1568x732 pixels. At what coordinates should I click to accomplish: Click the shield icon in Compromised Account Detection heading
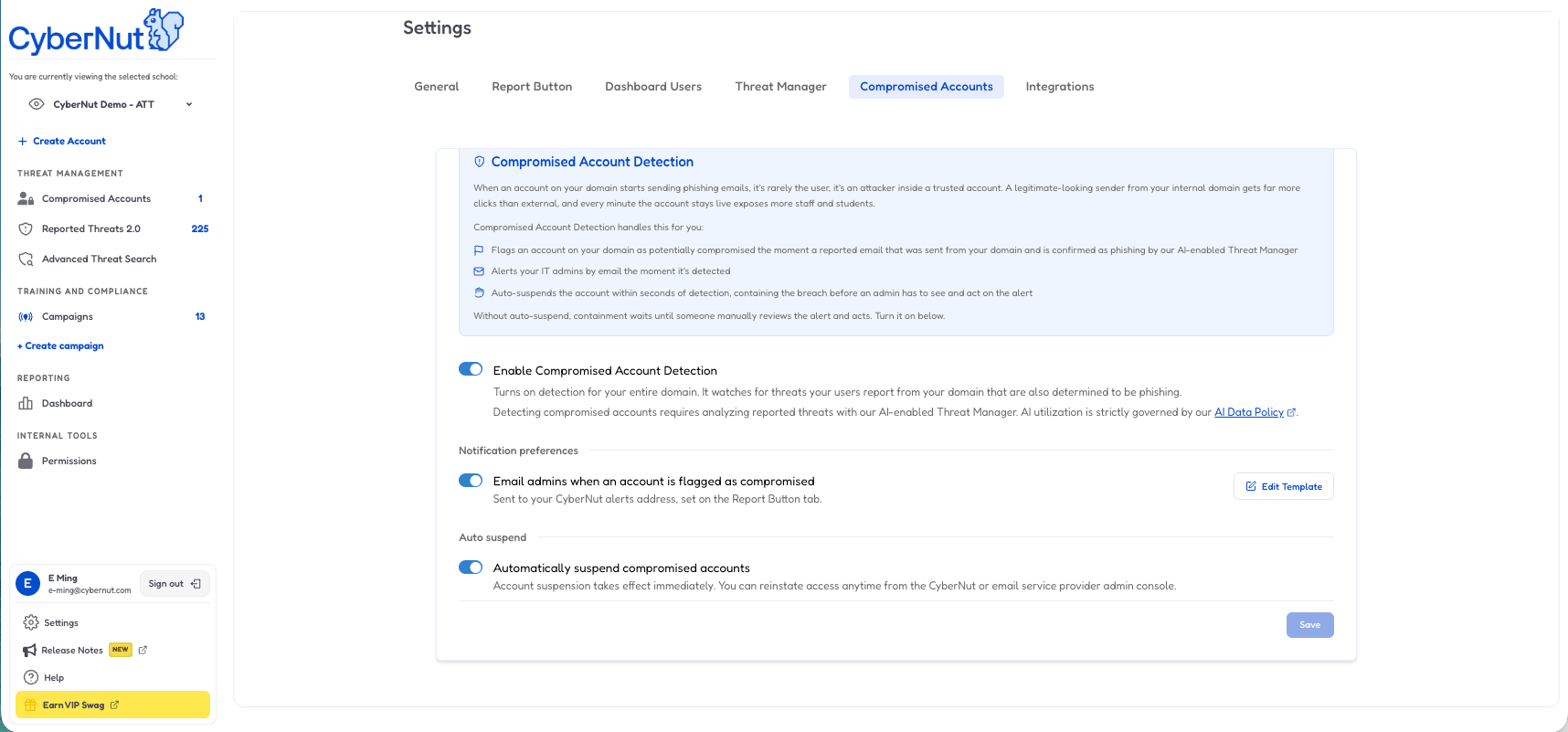pyautogui.click(x=479, y=162)
